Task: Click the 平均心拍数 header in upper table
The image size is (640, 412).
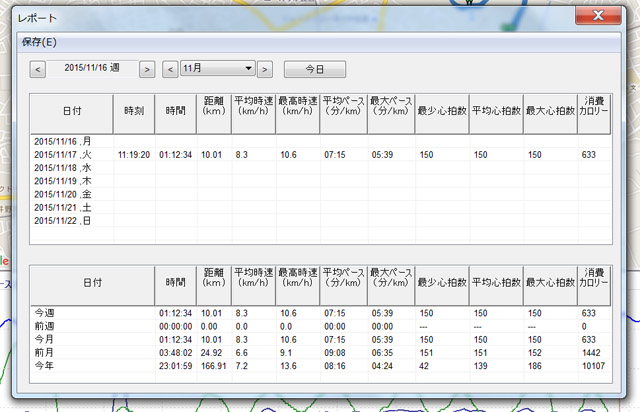Action: click(x=494, y=113)
